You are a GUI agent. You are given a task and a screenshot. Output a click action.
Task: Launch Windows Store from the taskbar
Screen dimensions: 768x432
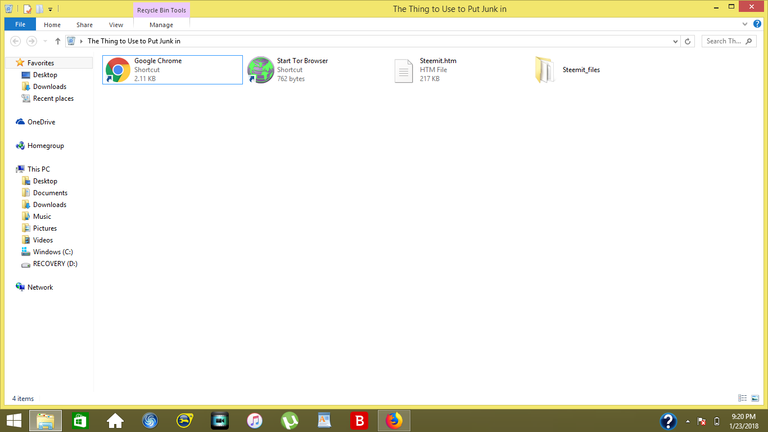click(80, 421)
